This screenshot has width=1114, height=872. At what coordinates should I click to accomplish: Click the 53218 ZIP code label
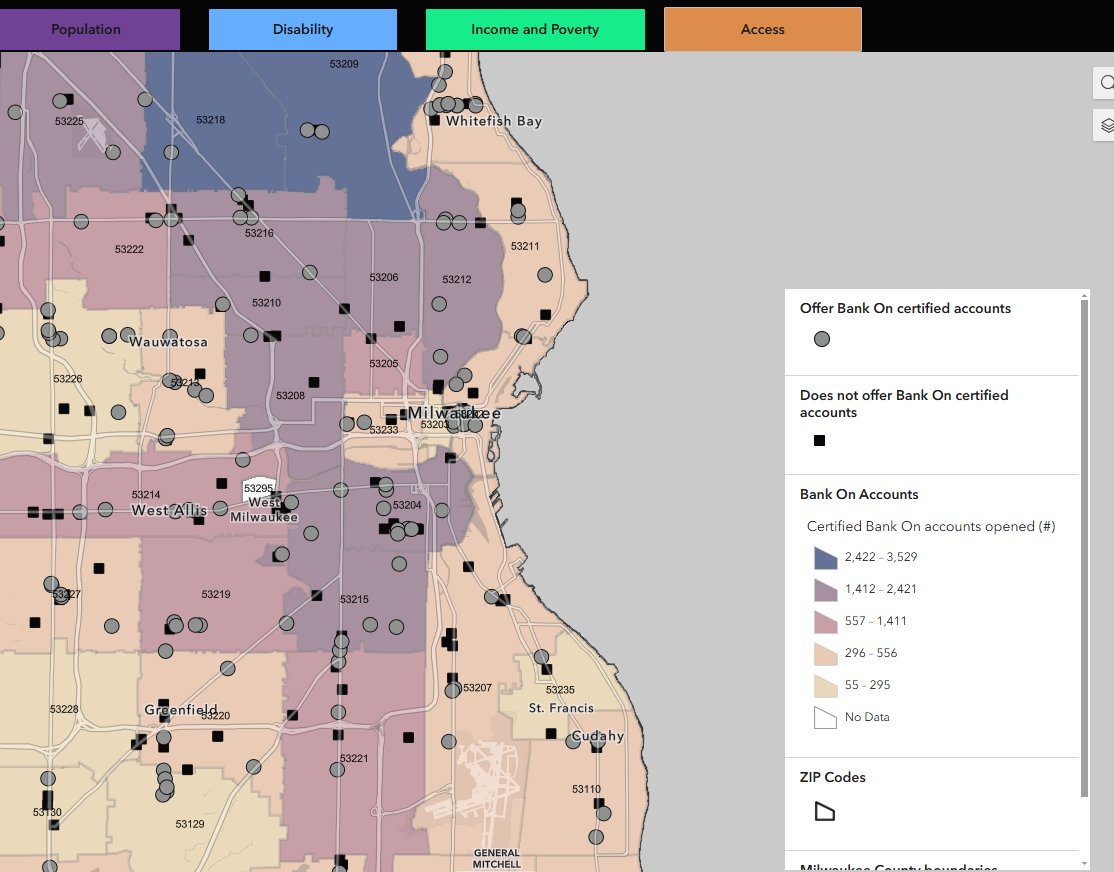point(210,120)
